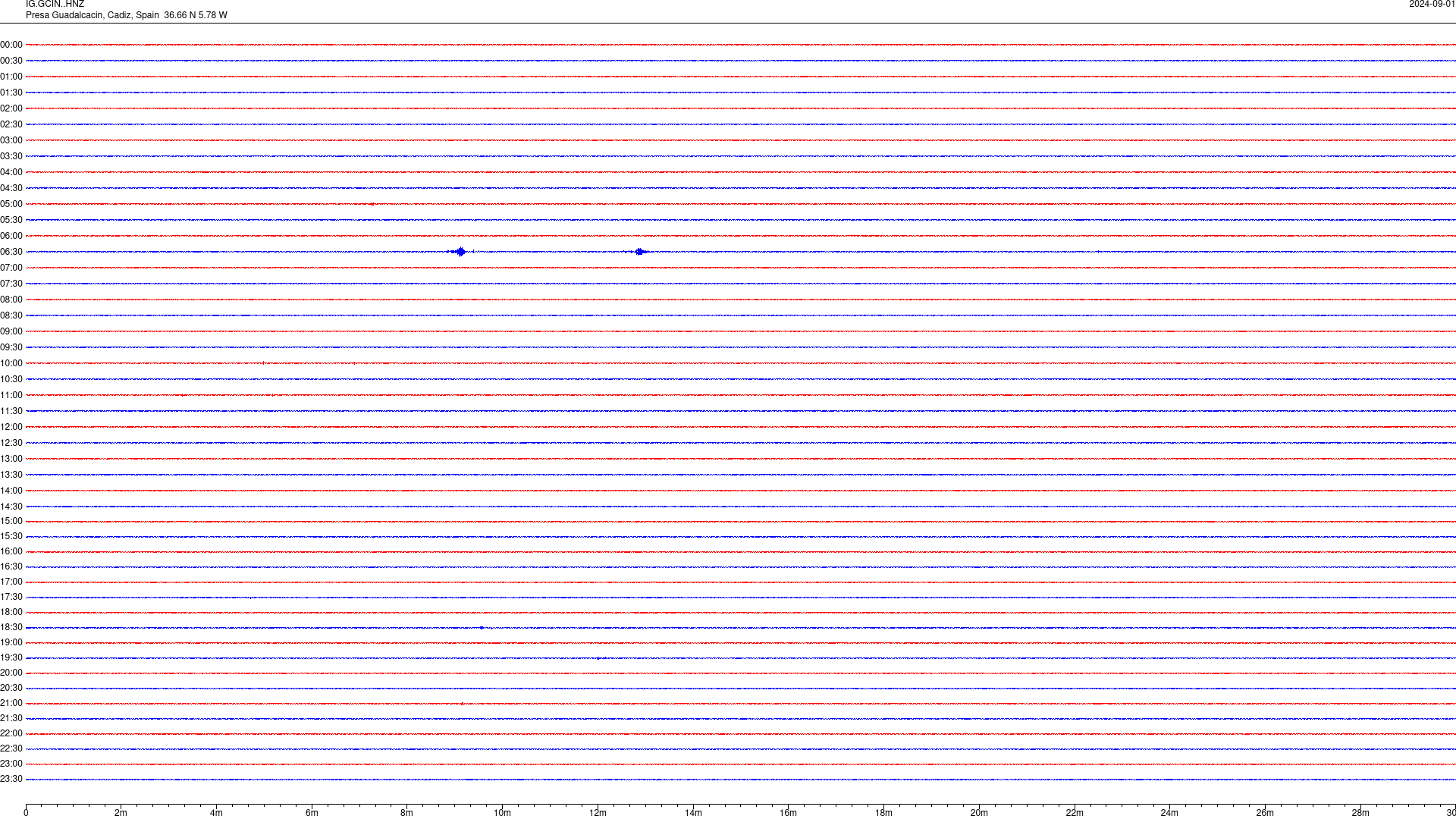This screenshot has height=819, width=1456.
Task: Select the 13:30 time label
Action: 11,475
